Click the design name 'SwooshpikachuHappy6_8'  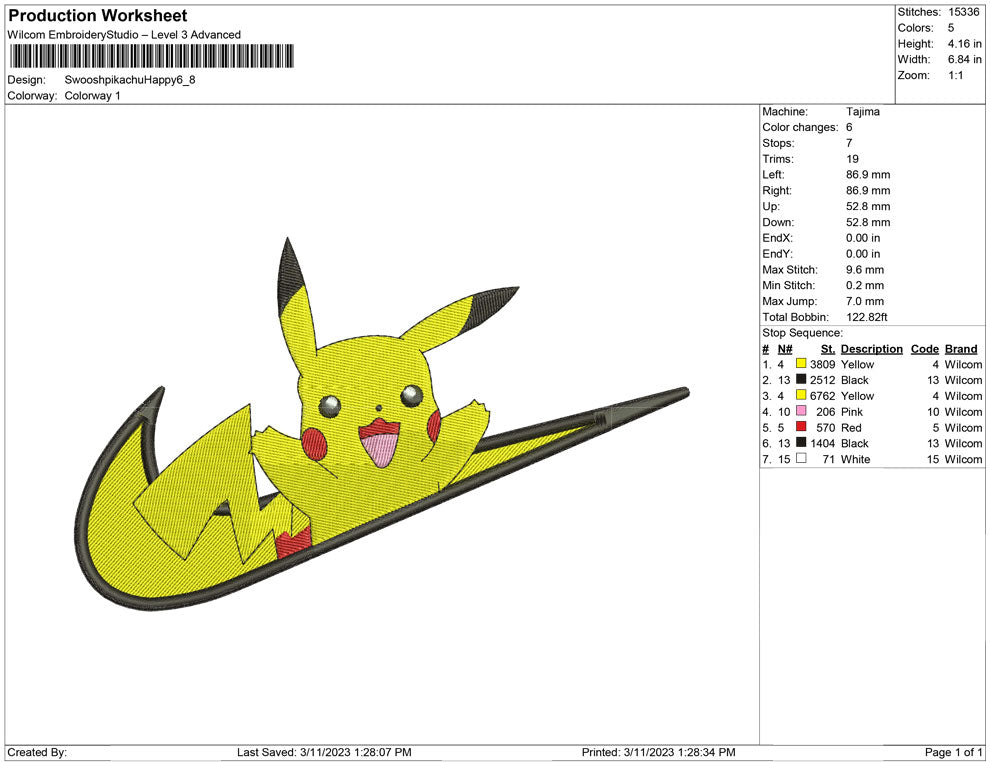130,80
